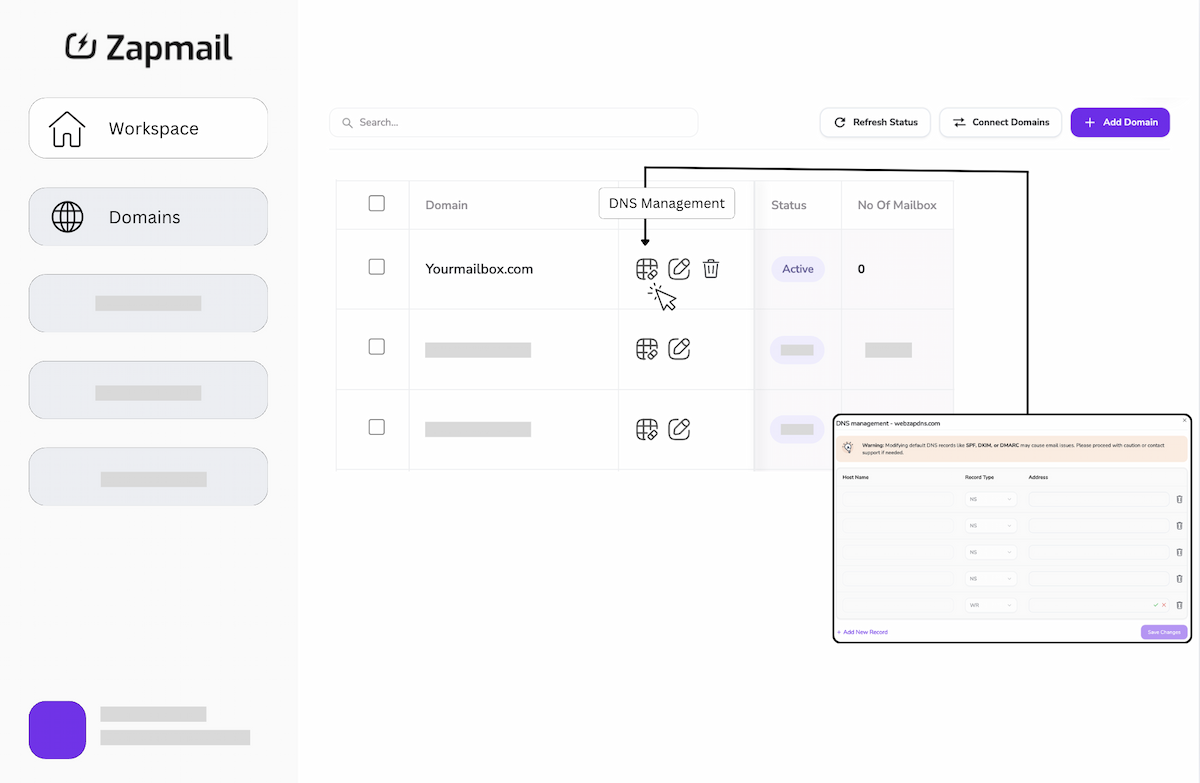The height and width of the screenshot is (783, 1200).
Task: Click the lightbulb warning icon in DNS dialog
Action: click(848, 448)
